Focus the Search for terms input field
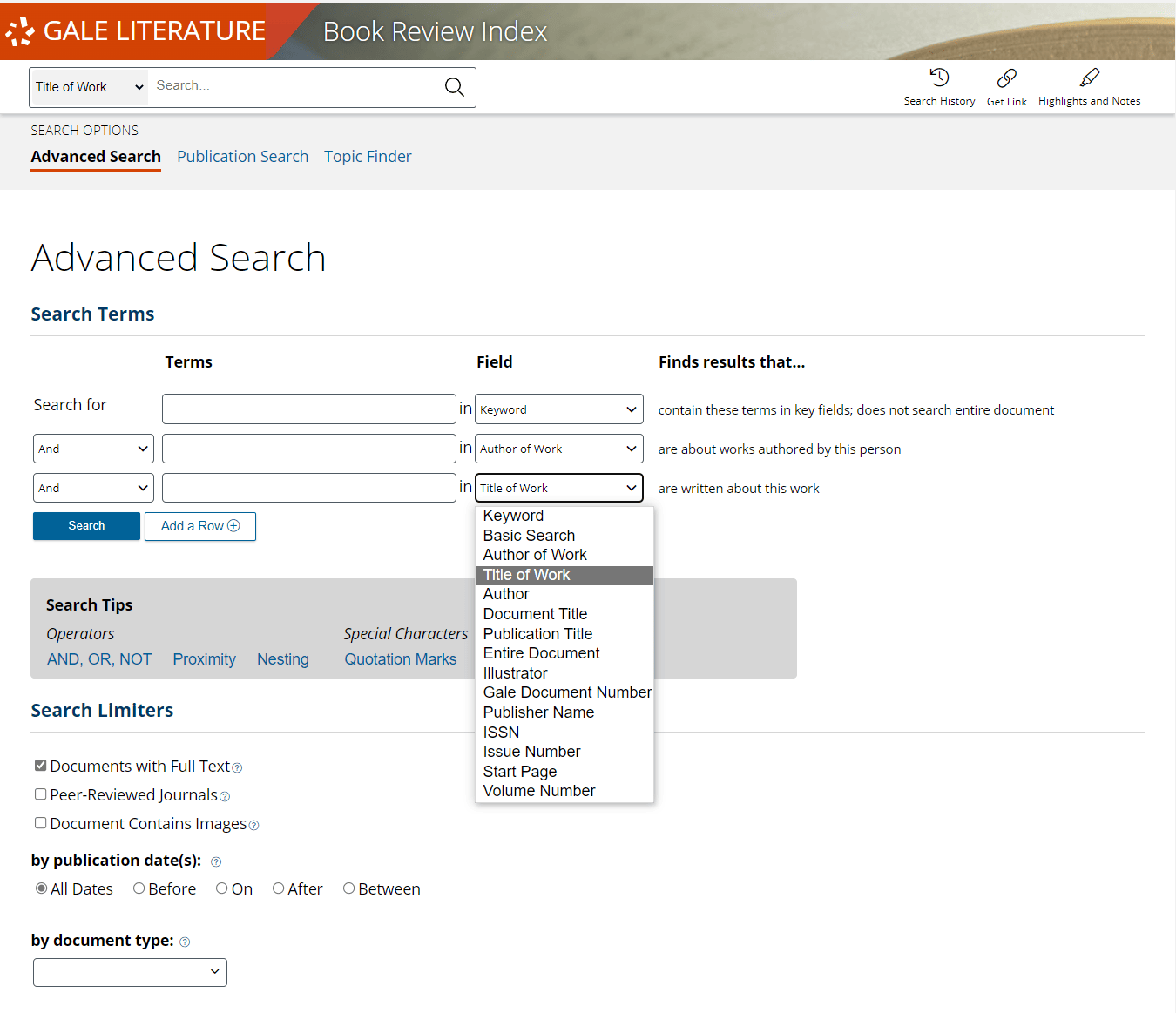Viewport: 1176px width, 1013px height. [309, 409]
